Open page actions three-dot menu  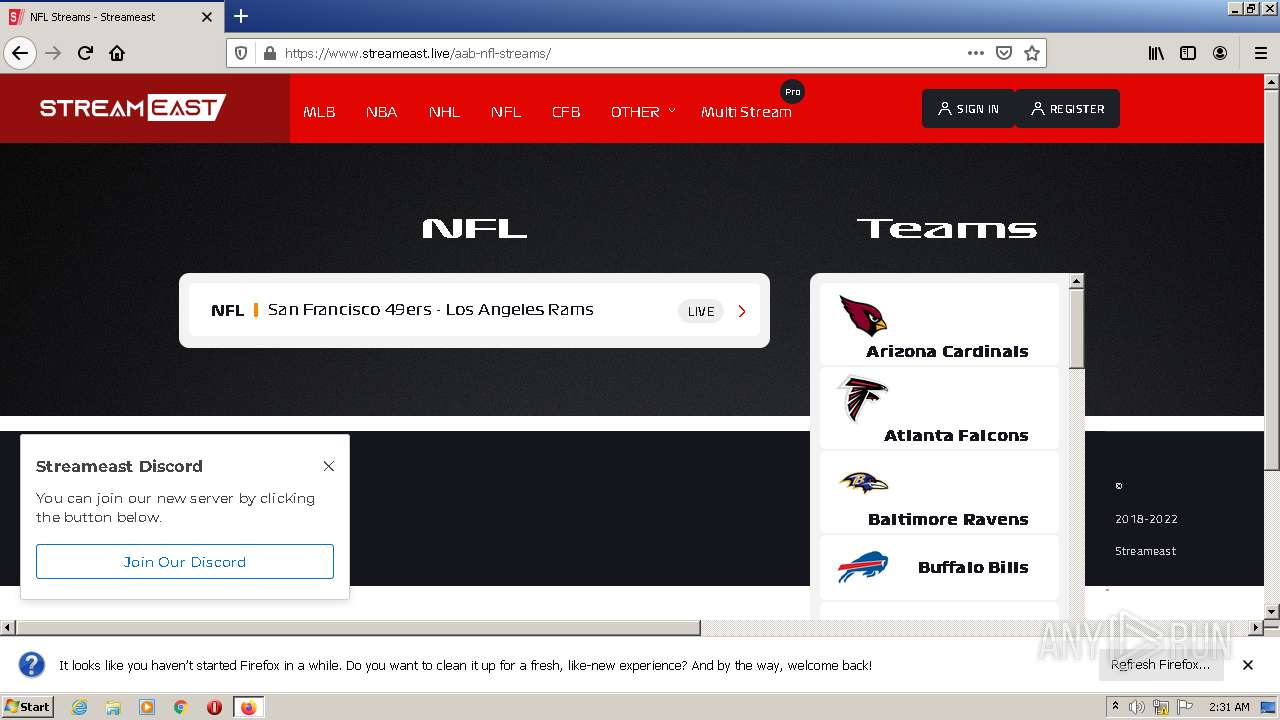[x=976, y=53]
